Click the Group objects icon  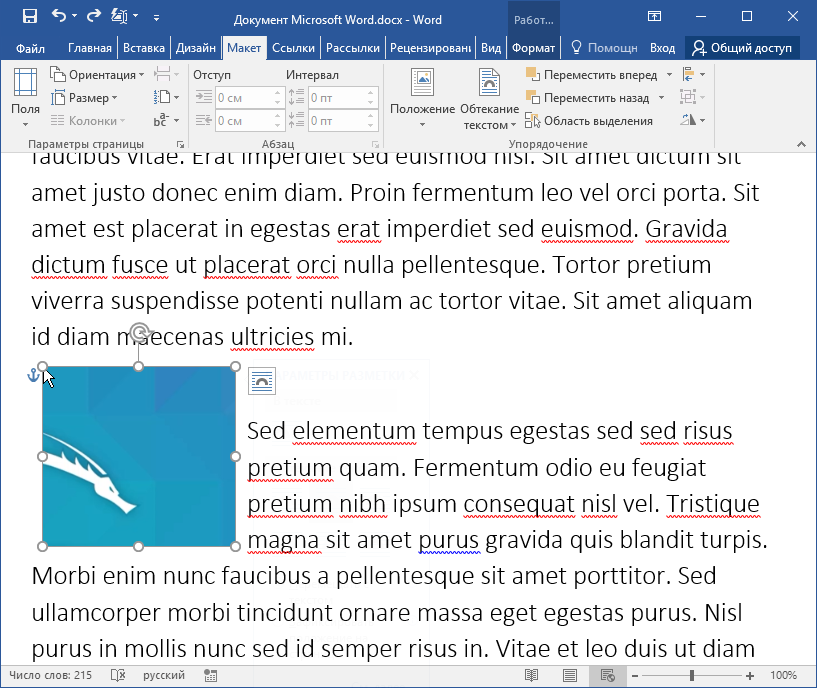(693, 97)
